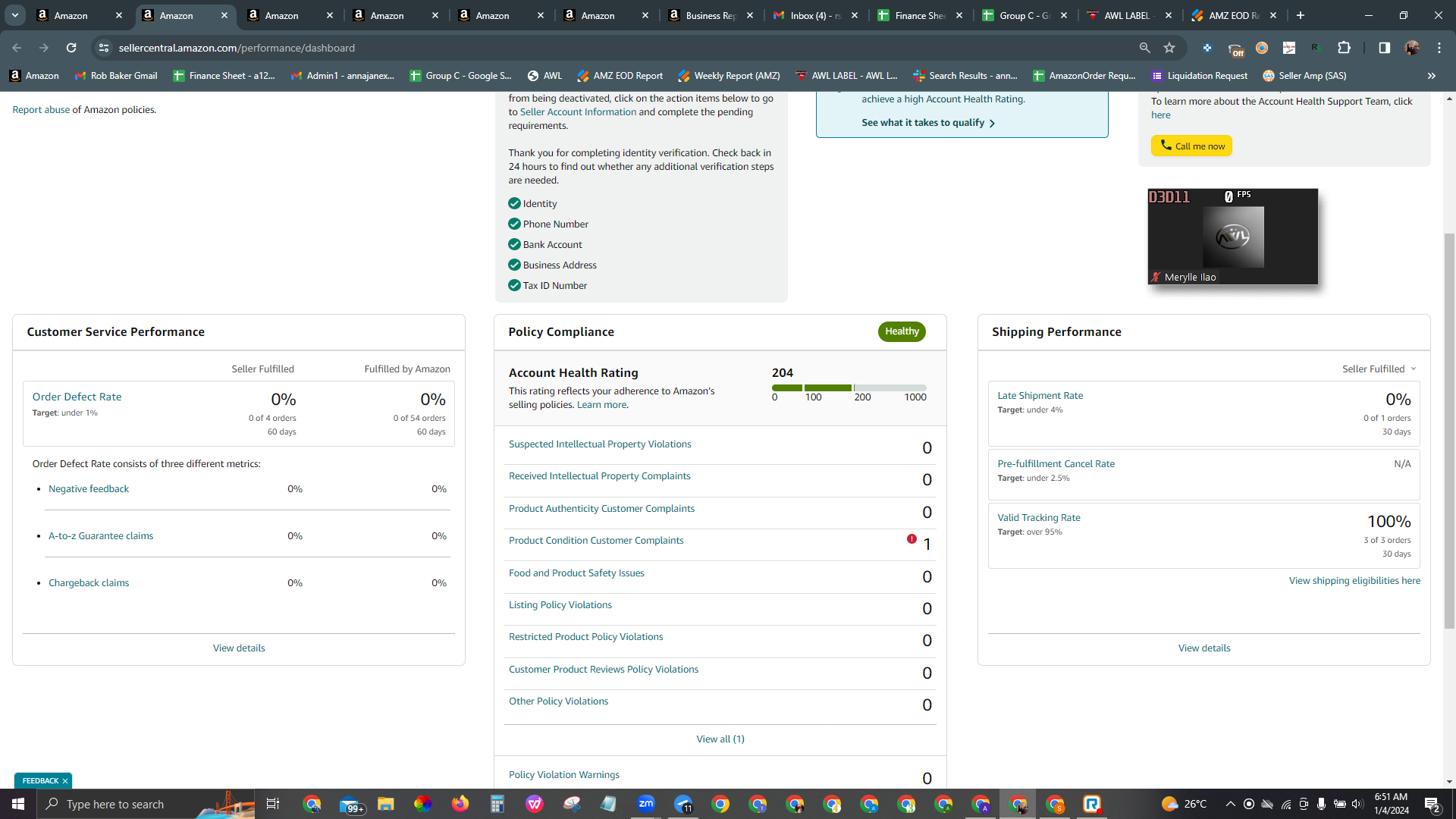Bookmark this page with the star icon
1456x819 pixels.
(1169, 48)
